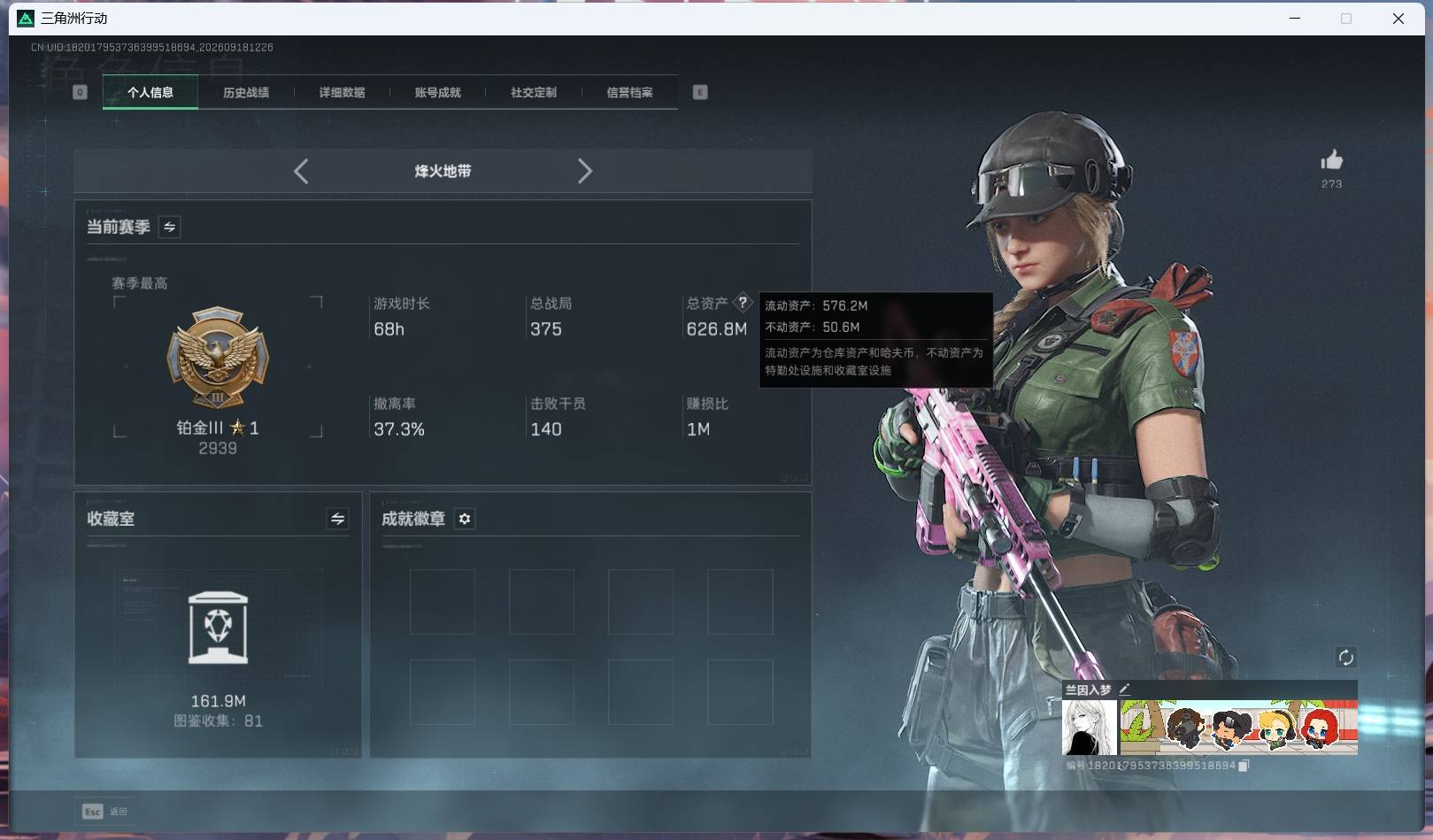This screenshot has height=840, width=1433.
Task: Open the chibi characters banner card
Action: (x=1238, y=728)
